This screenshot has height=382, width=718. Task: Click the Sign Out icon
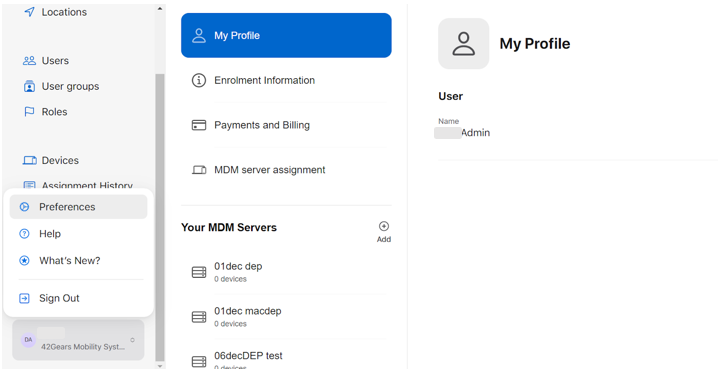coord(24,298)
